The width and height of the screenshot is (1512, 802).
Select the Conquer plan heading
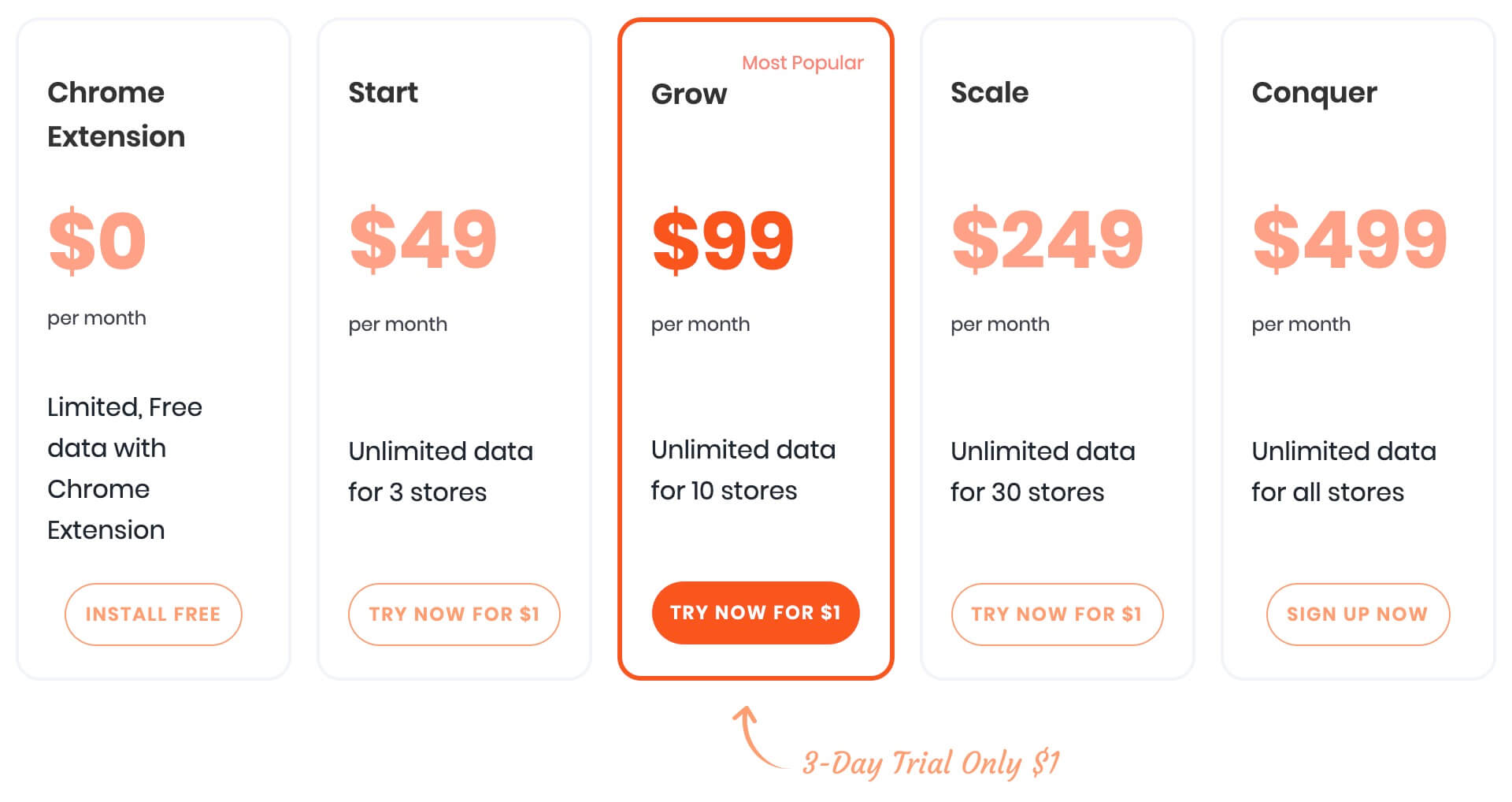point(1314,94)
